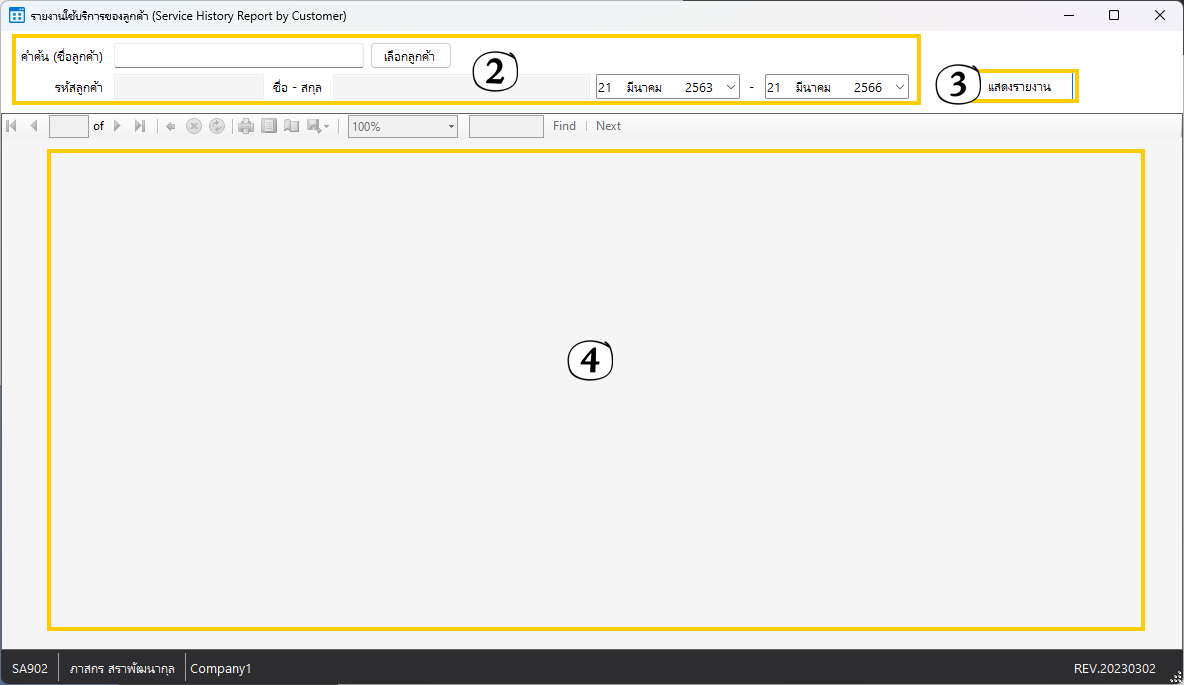Open start date picker dropdown (2563)
The image size is (1184, 685).
729,88
